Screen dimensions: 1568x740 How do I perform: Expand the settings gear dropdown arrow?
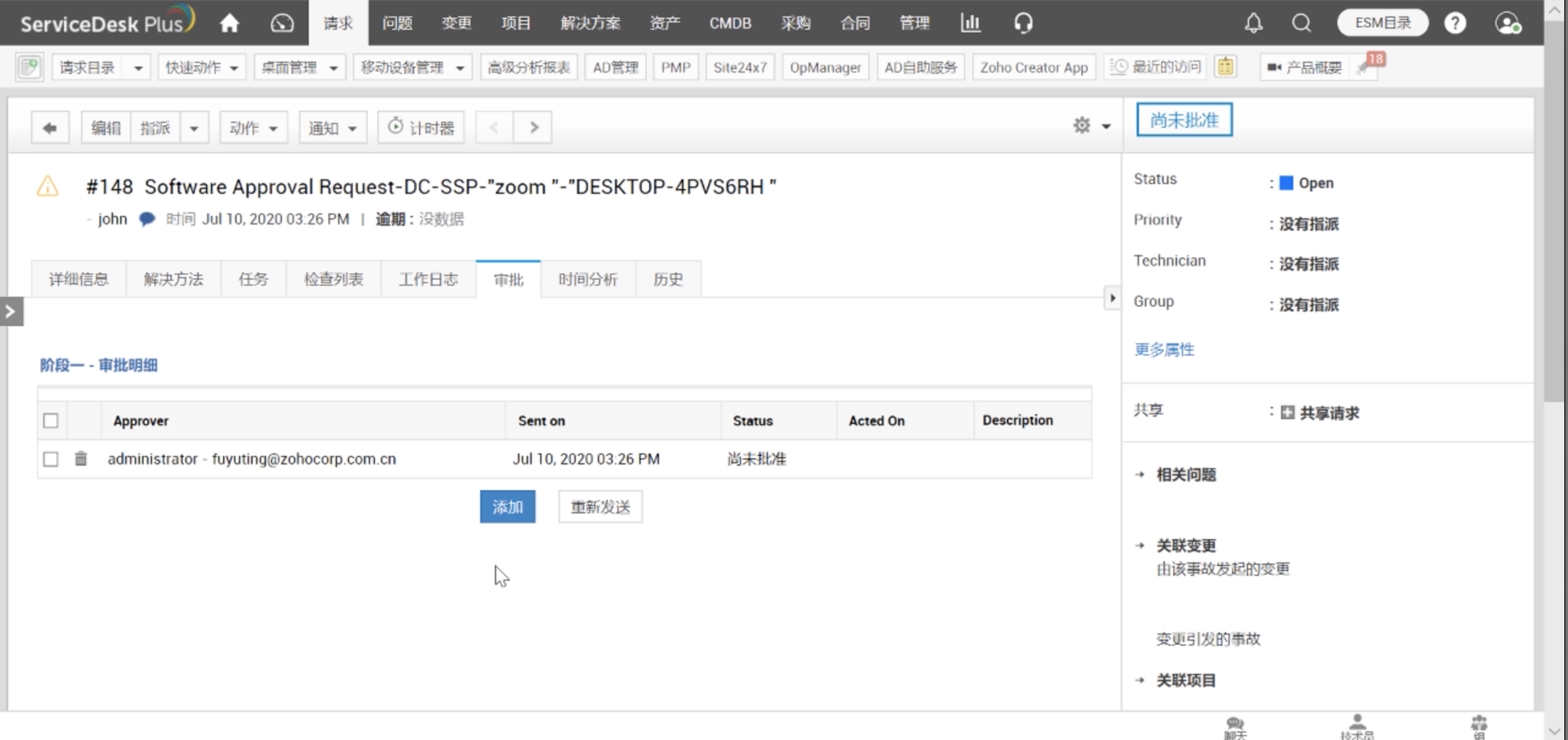pyautogui.click(x=1106, y=126)
